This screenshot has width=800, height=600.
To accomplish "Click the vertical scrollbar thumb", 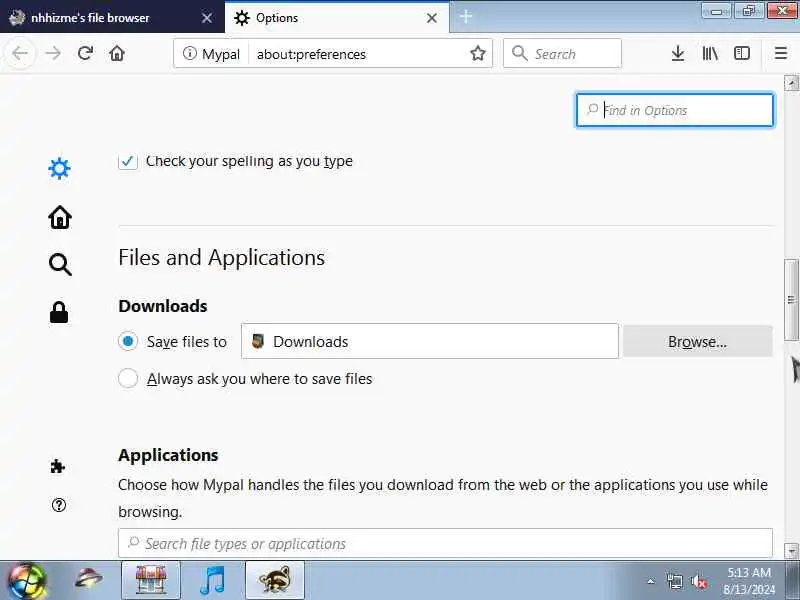I will click(x=791, y=299).
